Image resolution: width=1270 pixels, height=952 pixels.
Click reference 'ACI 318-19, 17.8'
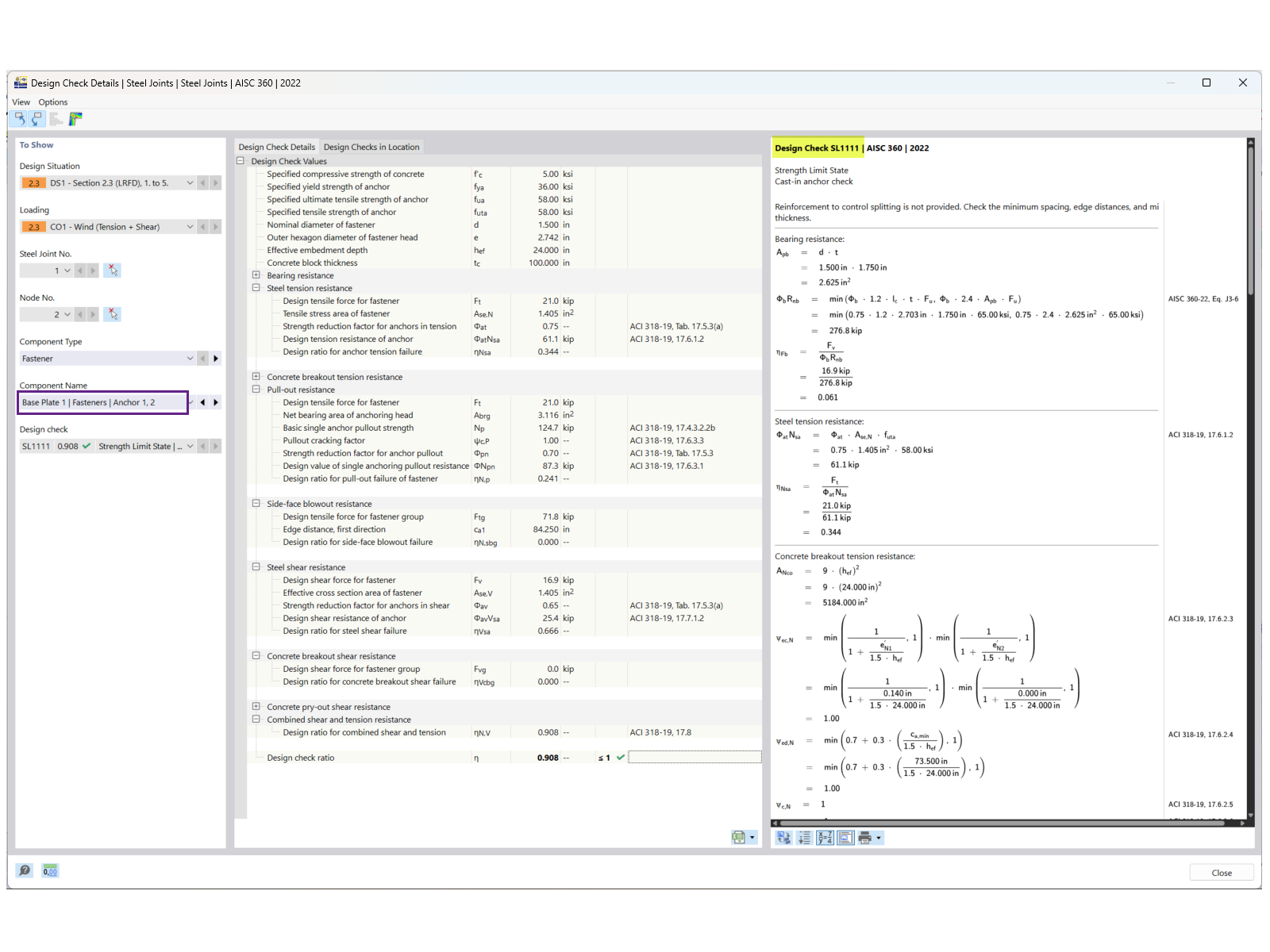[660, 732]
